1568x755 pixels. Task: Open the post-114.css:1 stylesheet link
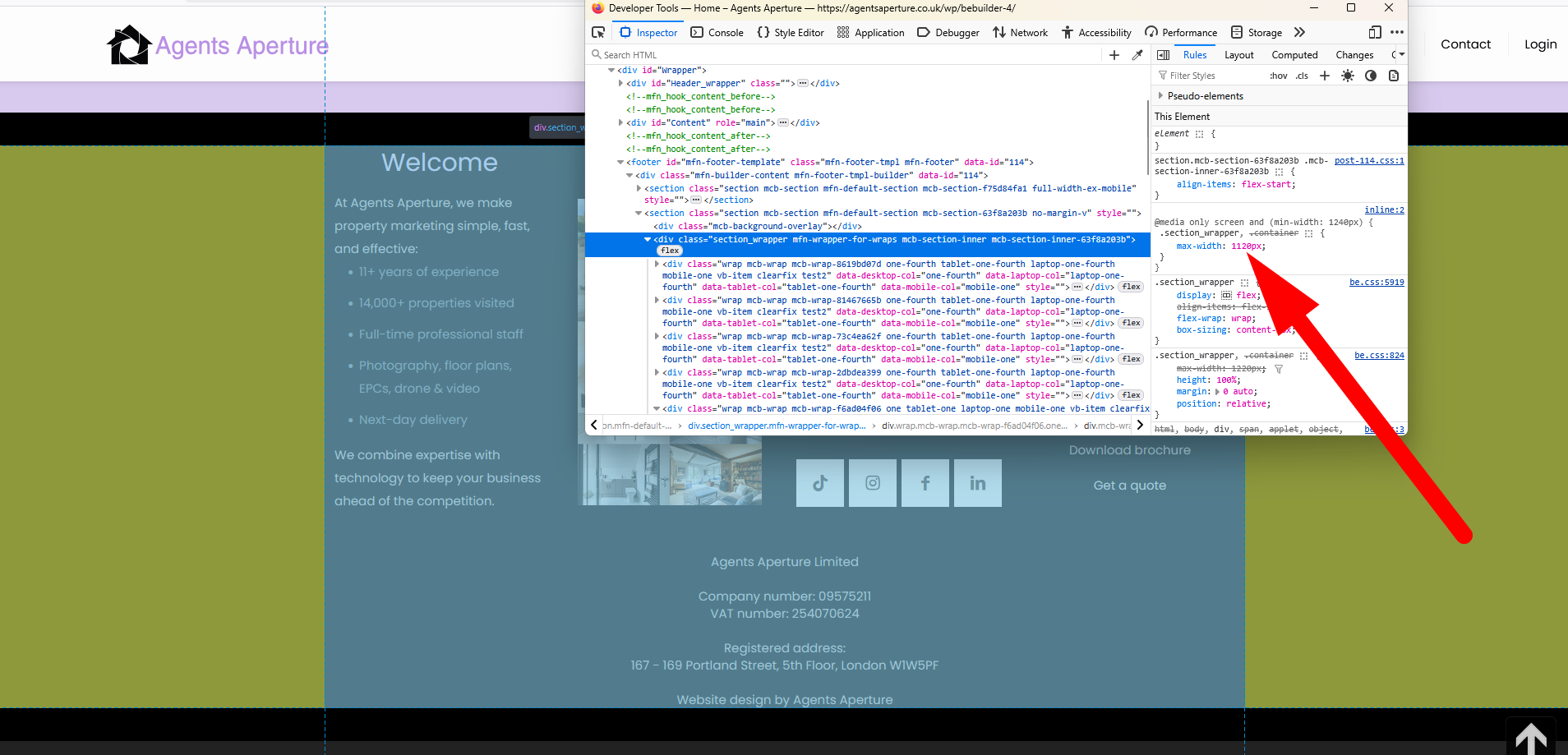point(1369,161)
